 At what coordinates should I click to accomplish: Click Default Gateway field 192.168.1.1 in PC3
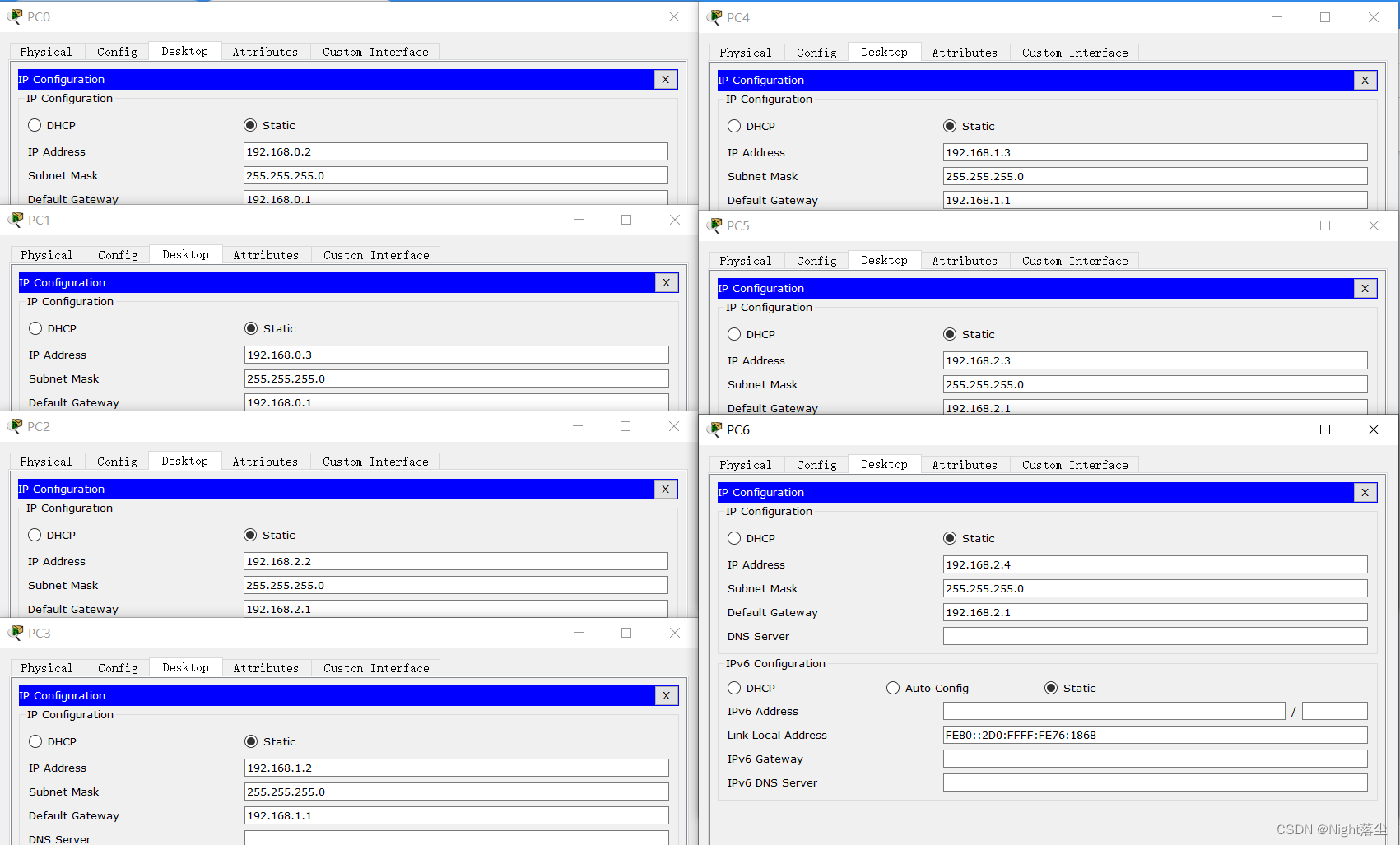[x=457, y=815]
